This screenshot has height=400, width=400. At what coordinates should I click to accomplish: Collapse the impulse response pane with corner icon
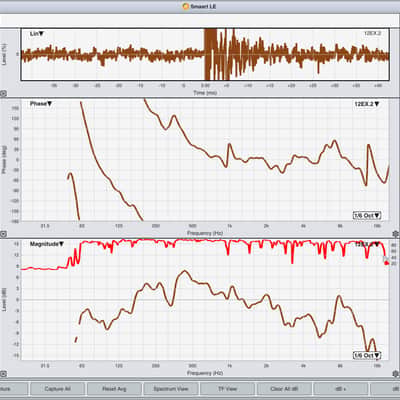pos(3,94)
